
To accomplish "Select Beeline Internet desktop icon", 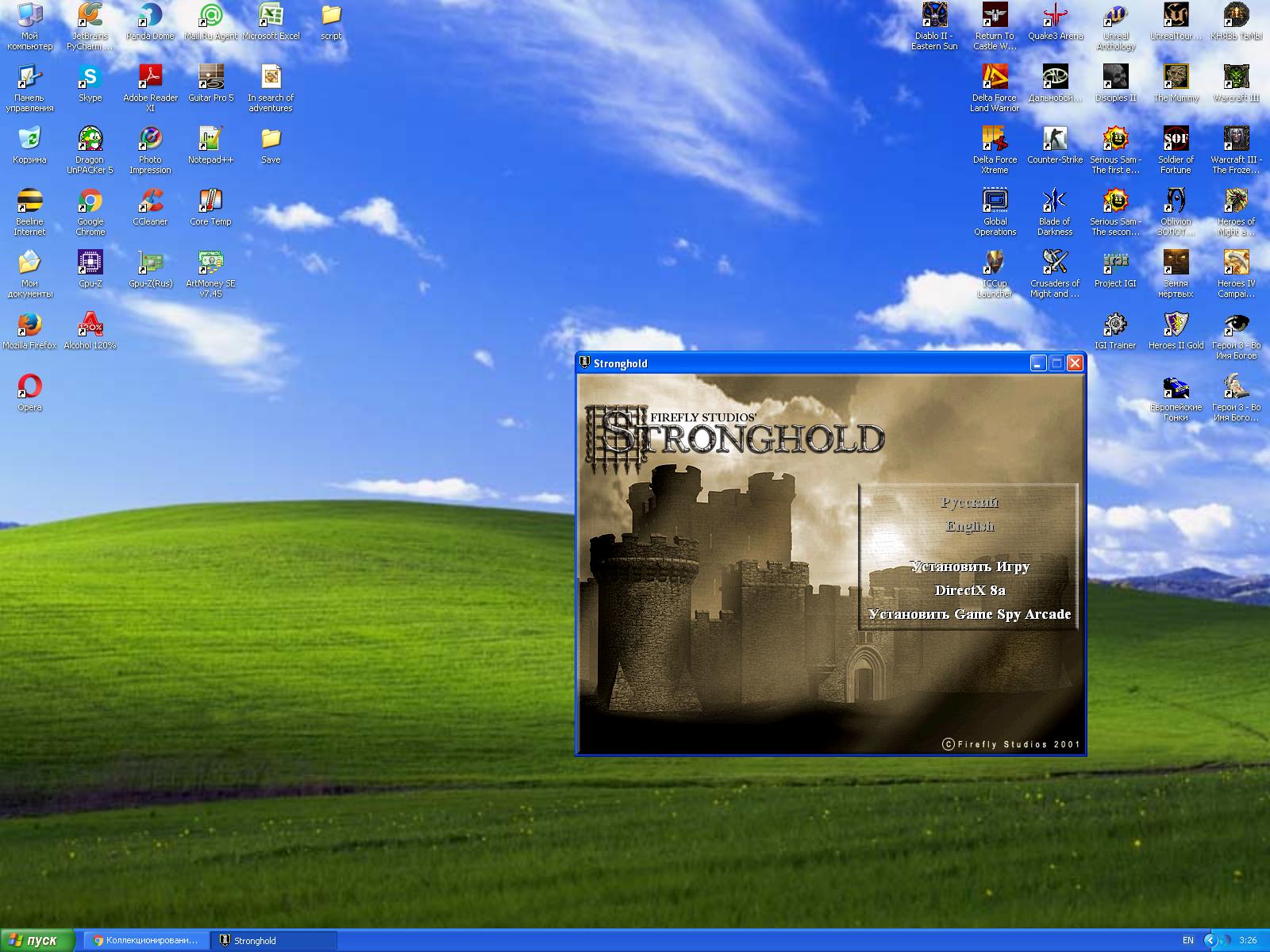I will pos(29,212).
